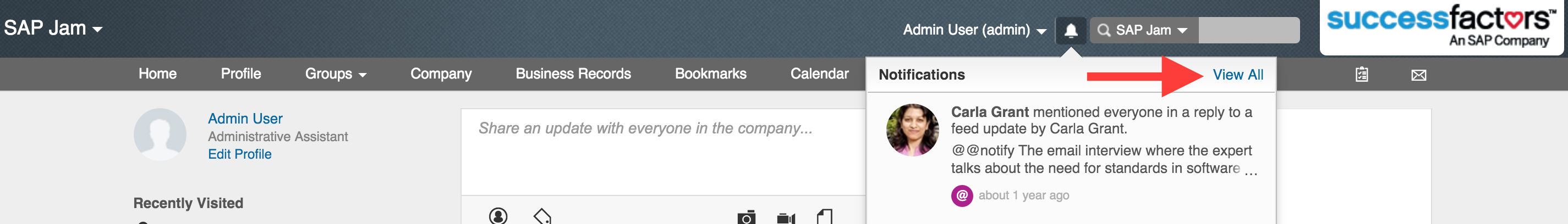Open the Calendar tab
1568x224 pixels.
point(819,74)
